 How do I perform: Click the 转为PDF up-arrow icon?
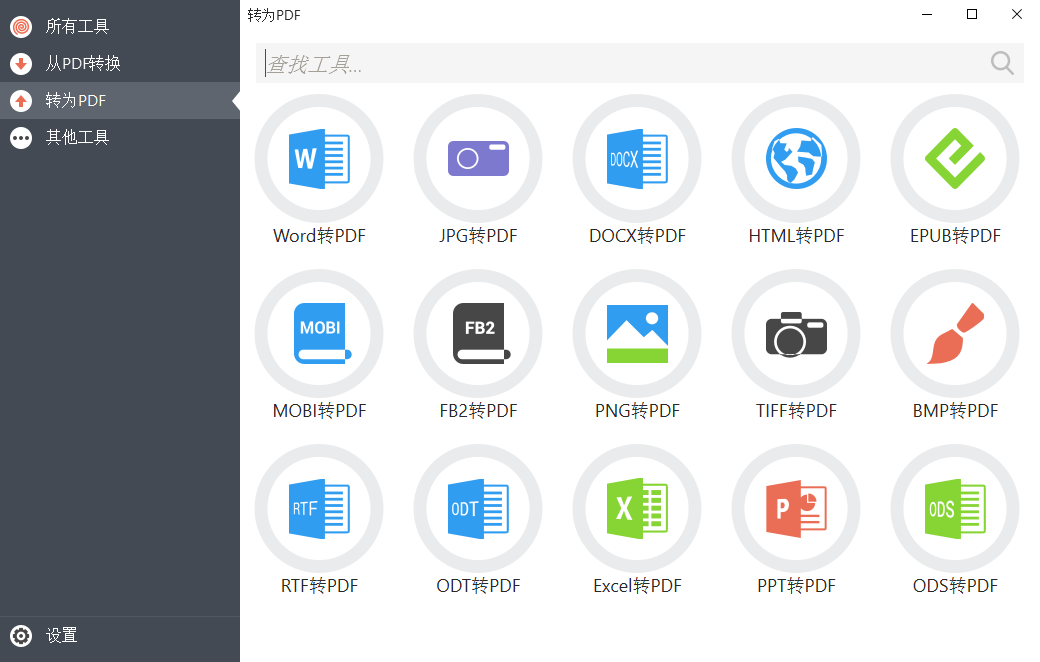point(21,101)
